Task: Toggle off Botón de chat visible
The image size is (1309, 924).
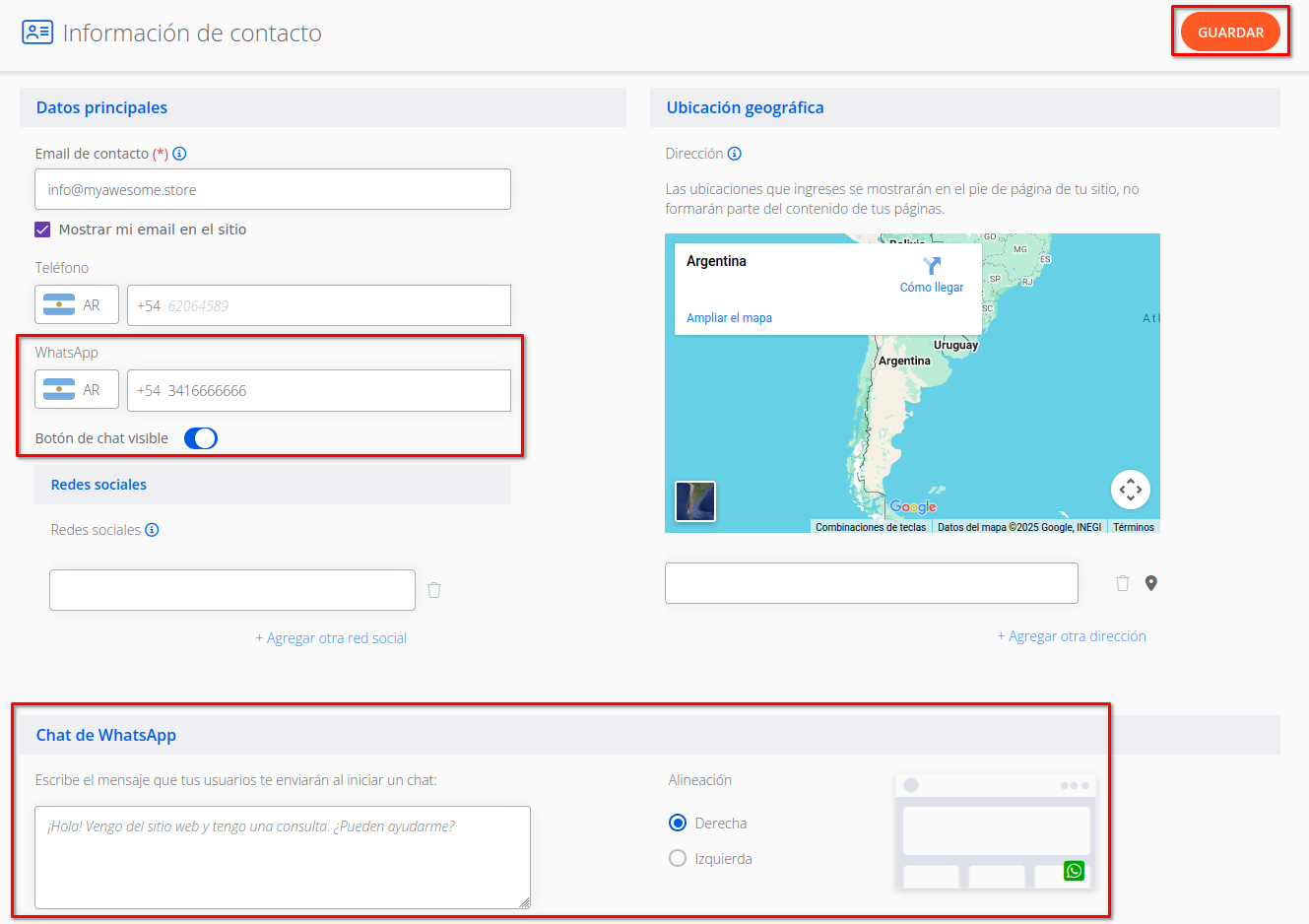Action: (x=201, y=438)
